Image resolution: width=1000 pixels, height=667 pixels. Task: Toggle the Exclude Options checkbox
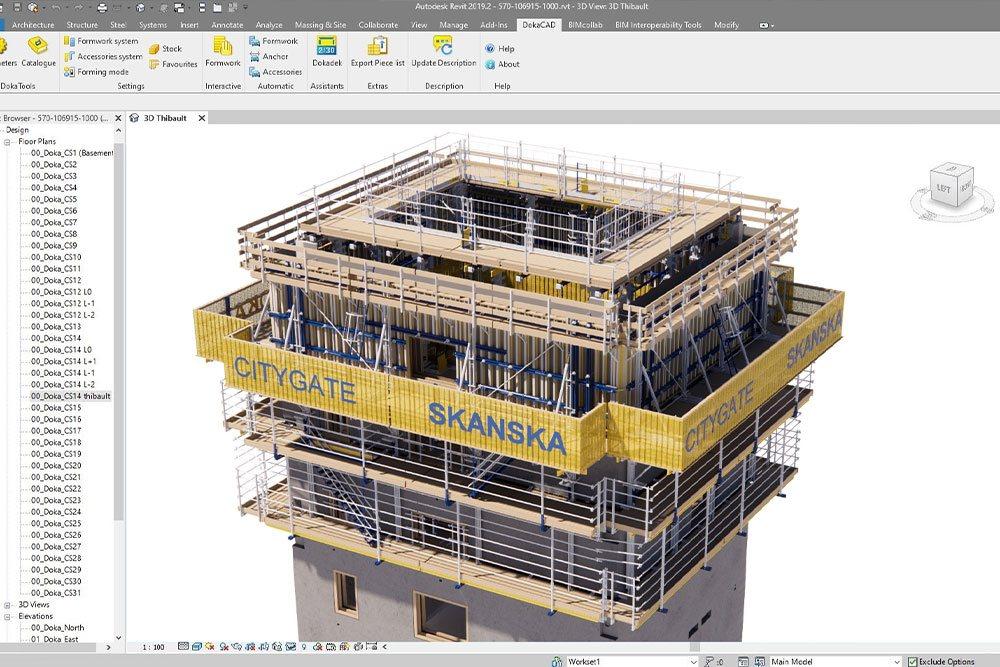[912, 661]
